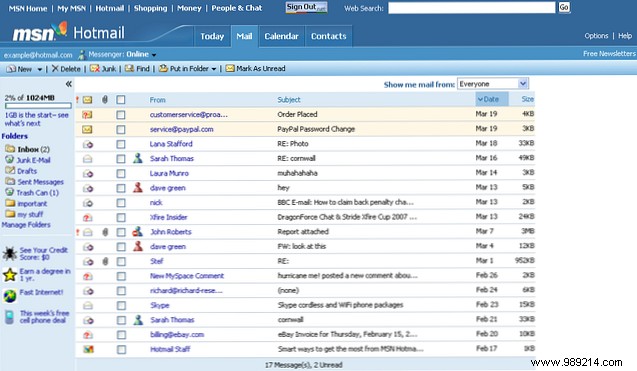
Task: Click the storage usage progress bar
Action: 38,106
